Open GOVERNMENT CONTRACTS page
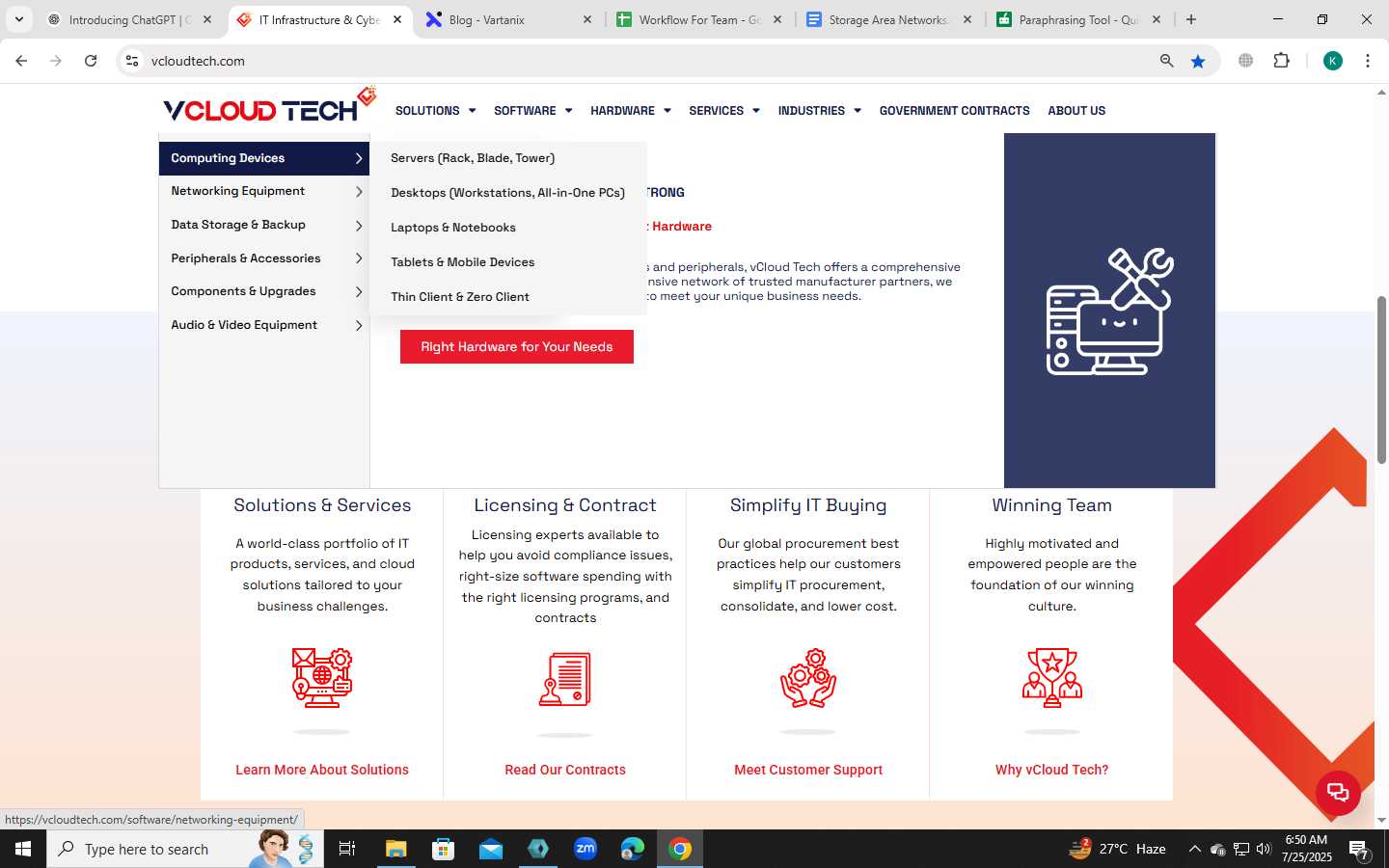This screenshot has height=868, width=1389. click(x=955, y=111)
